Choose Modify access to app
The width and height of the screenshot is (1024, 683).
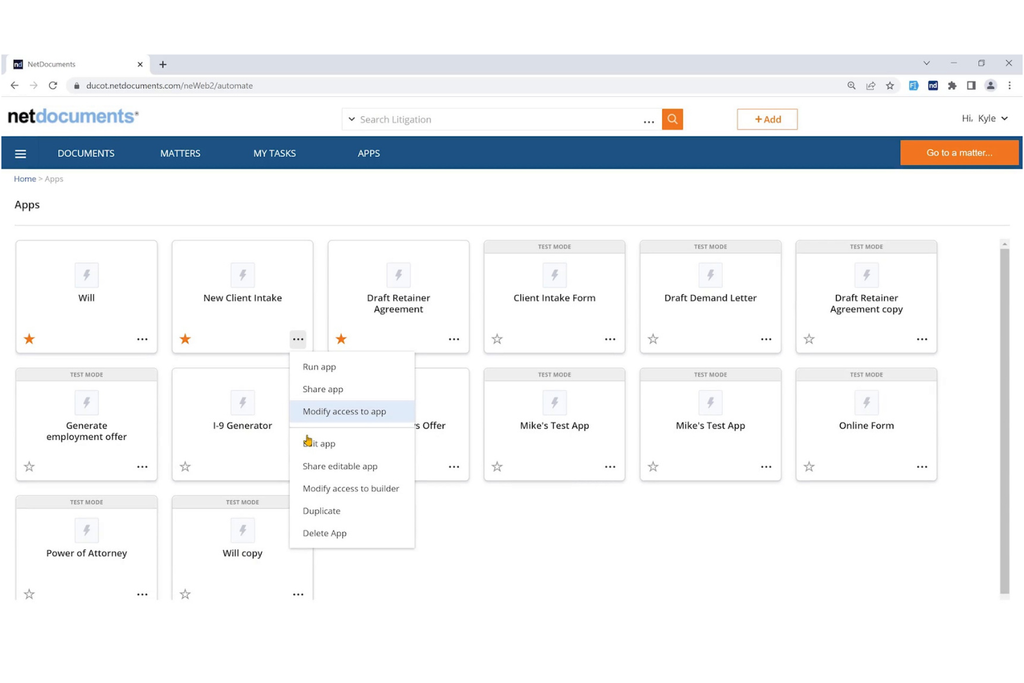pos(352,411)
